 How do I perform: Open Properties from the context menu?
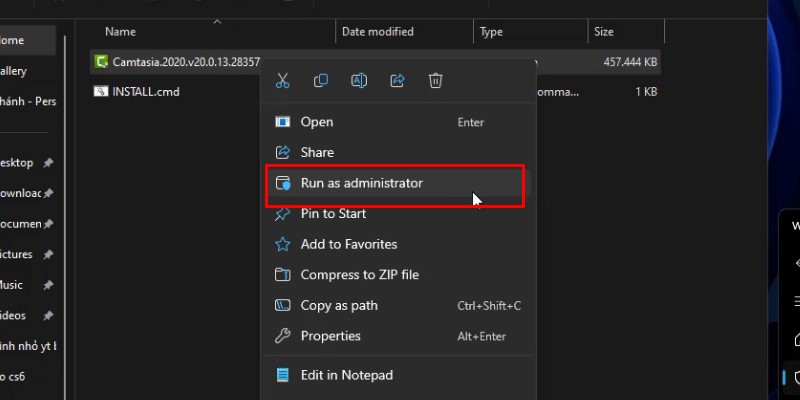330,336
